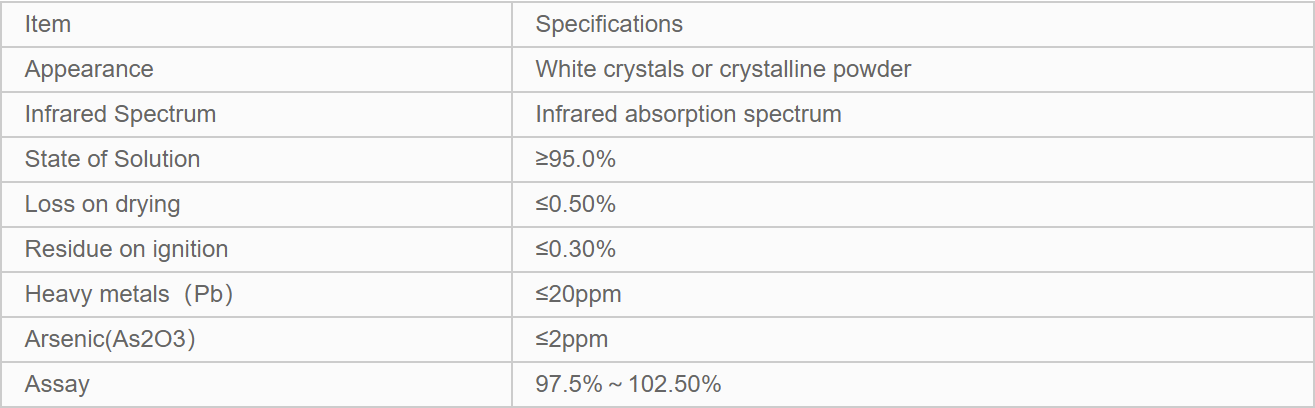Select the 'Appearance' row label
Viewport: 1315px width, 408px height.
click(x=89, y=69)
